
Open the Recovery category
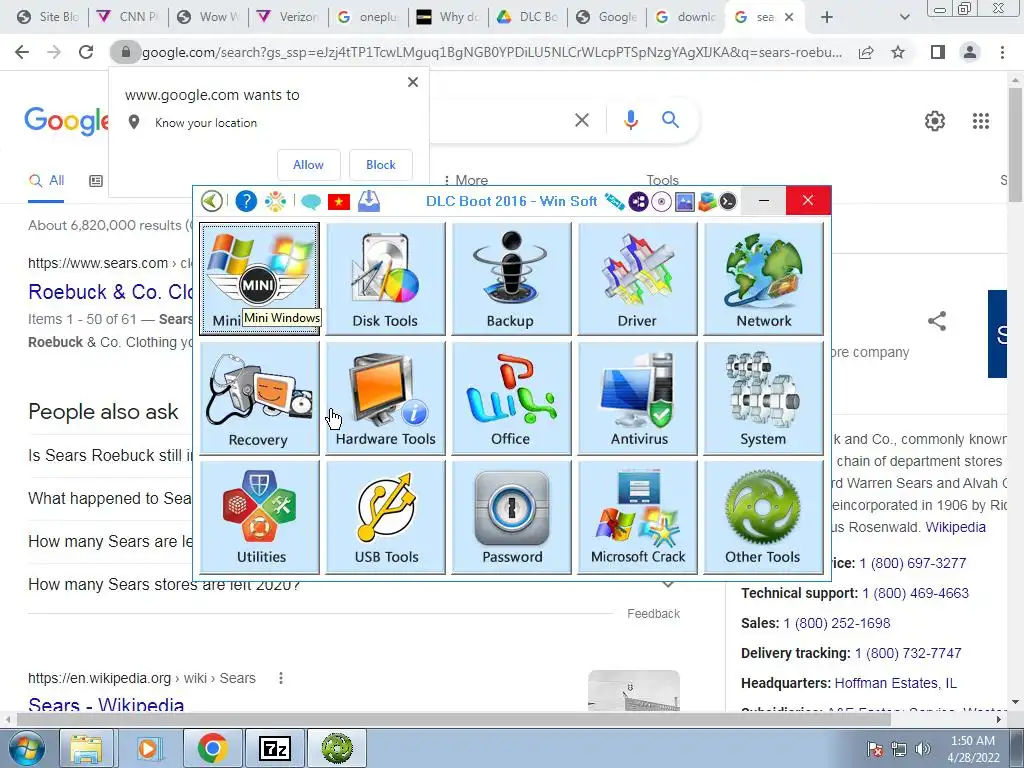(259, 398)
